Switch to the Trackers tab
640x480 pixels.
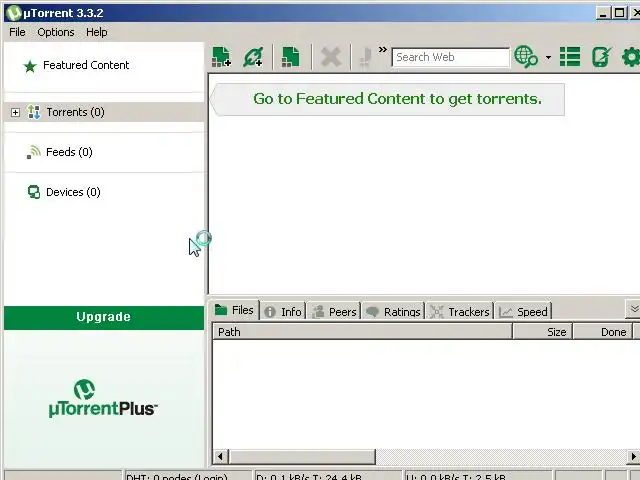(460, 312)
